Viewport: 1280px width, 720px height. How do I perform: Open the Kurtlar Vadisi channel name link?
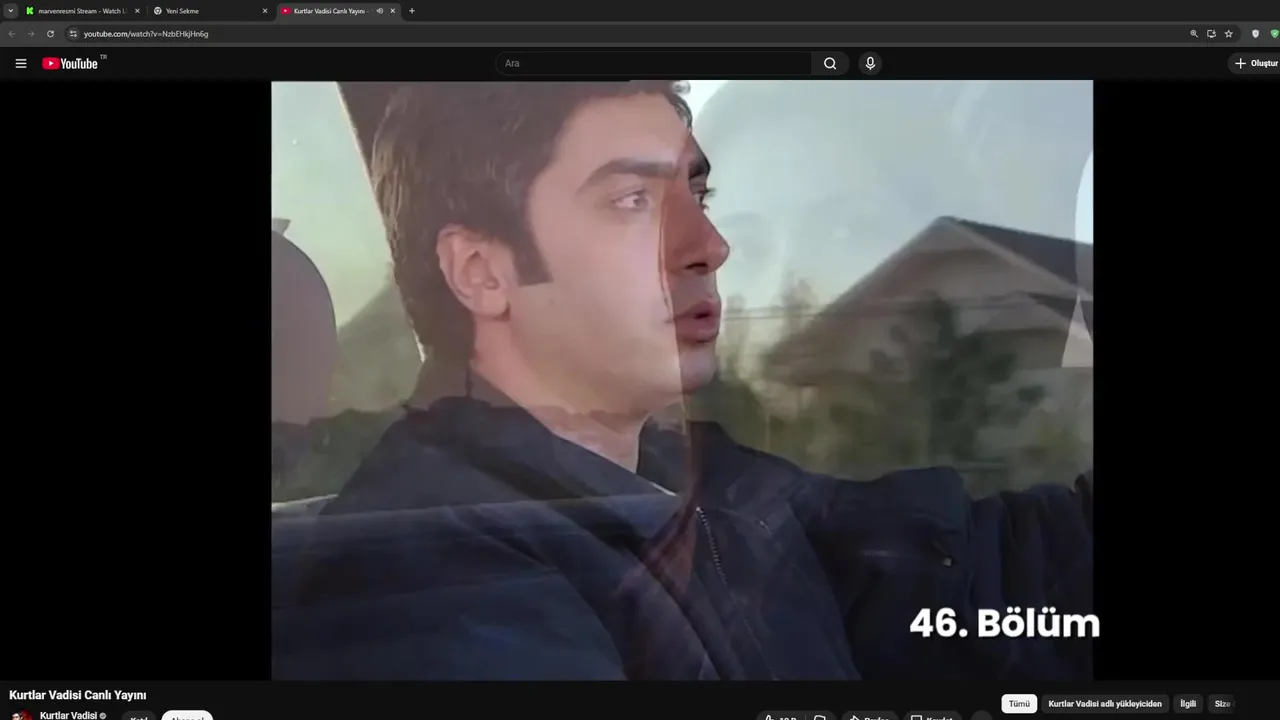[x=68, y=715]
